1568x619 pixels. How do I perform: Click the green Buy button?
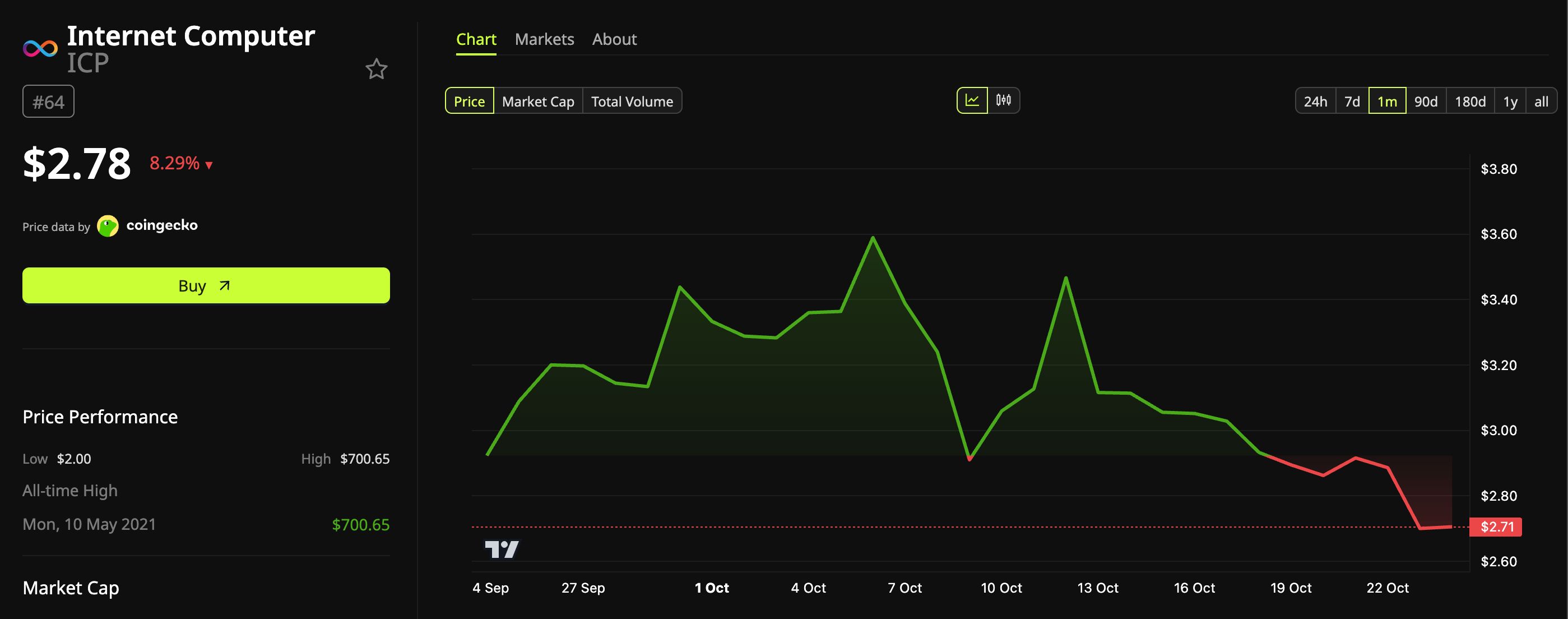coord(206,285)
